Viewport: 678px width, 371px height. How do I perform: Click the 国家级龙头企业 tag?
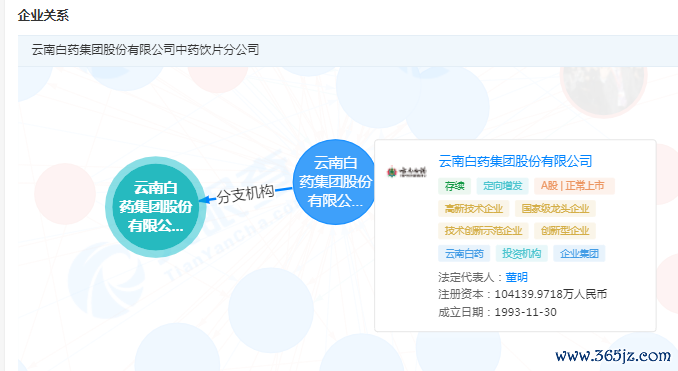555,208
